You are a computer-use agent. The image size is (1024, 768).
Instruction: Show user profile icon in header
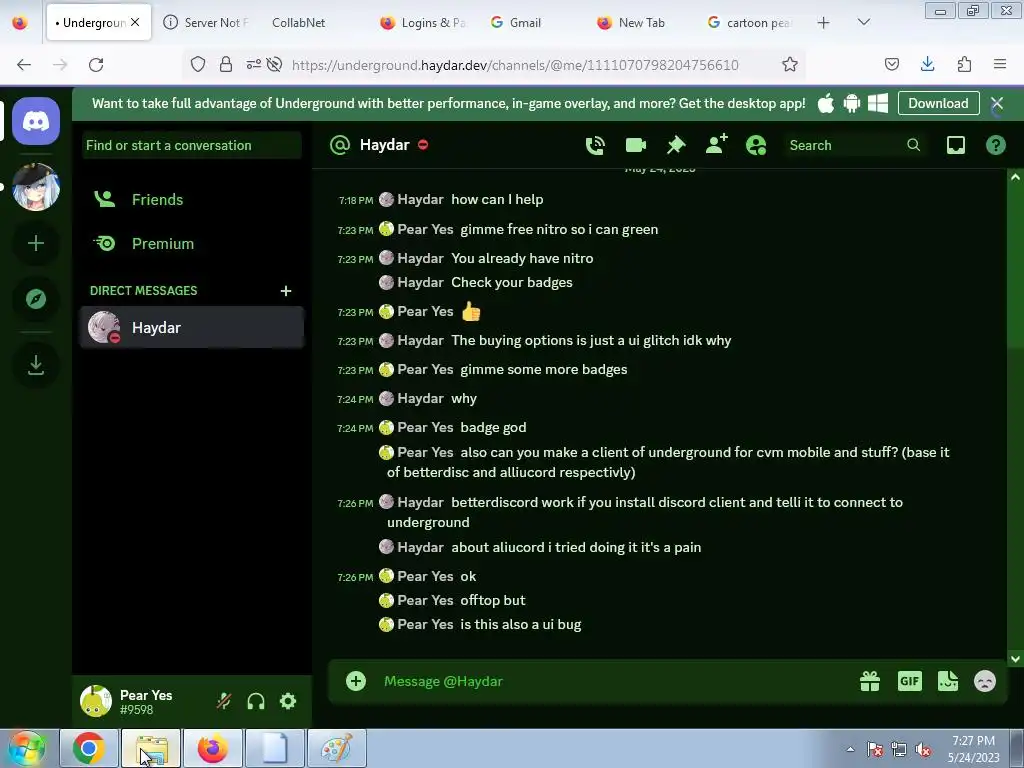(x=756, y=145)
